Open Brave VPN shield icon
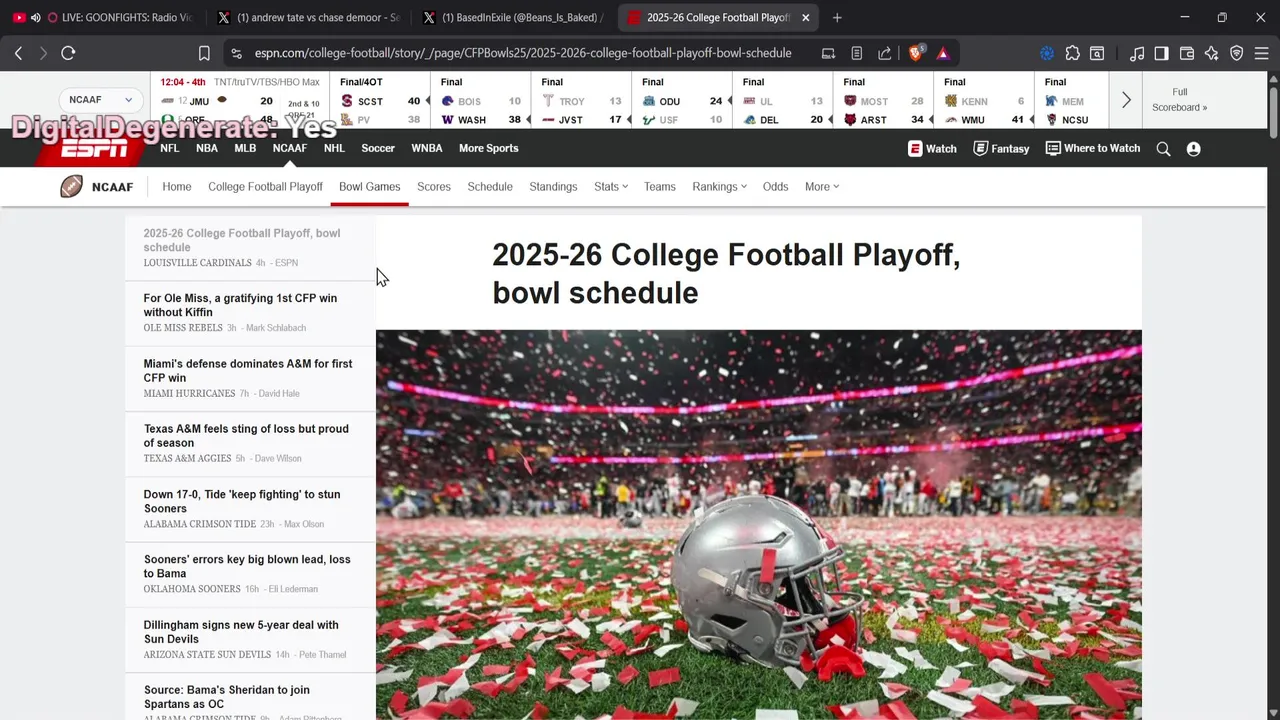The width and height of the screenshot is (1280, 720). [1236, 53]
